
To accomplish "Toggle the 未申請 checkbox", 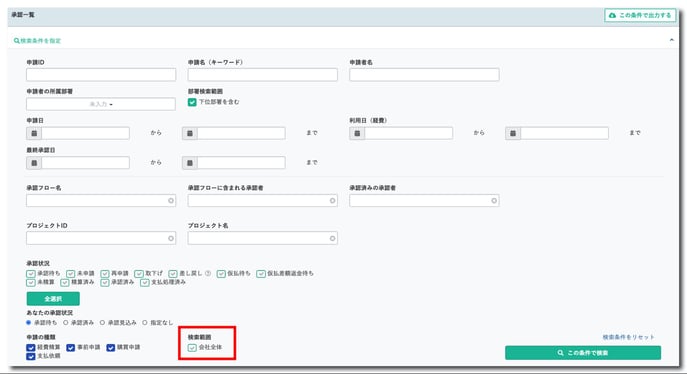I will point(71,274).
